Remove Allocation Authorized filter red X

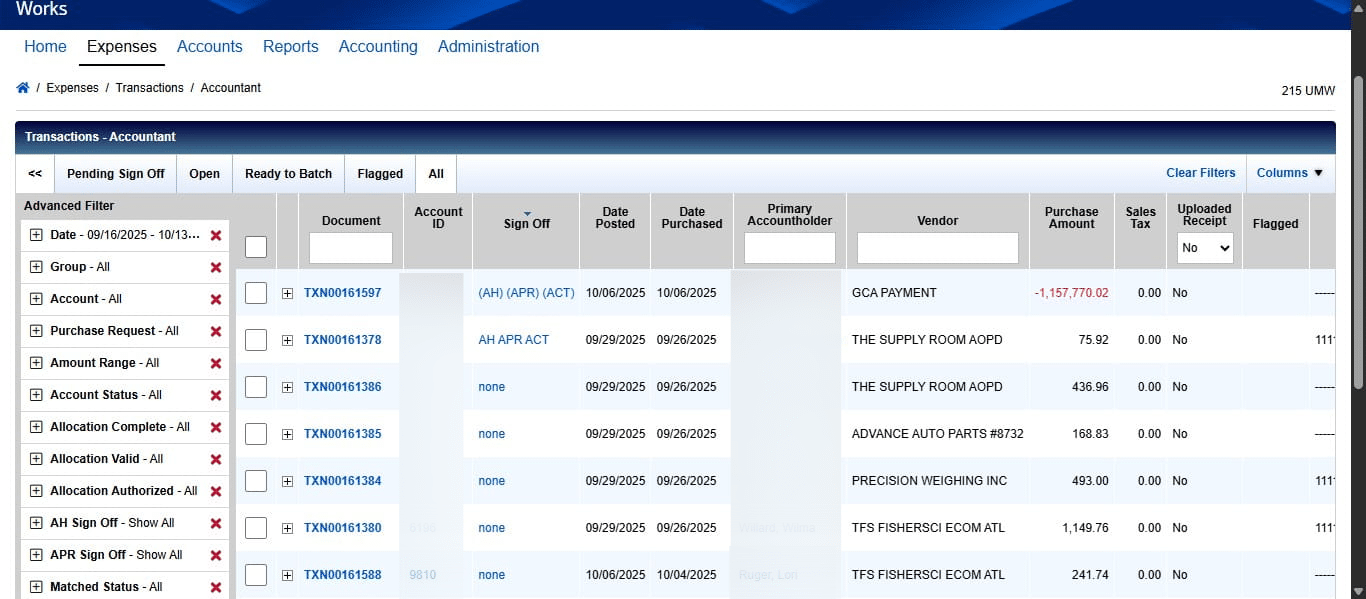point(215,491)
